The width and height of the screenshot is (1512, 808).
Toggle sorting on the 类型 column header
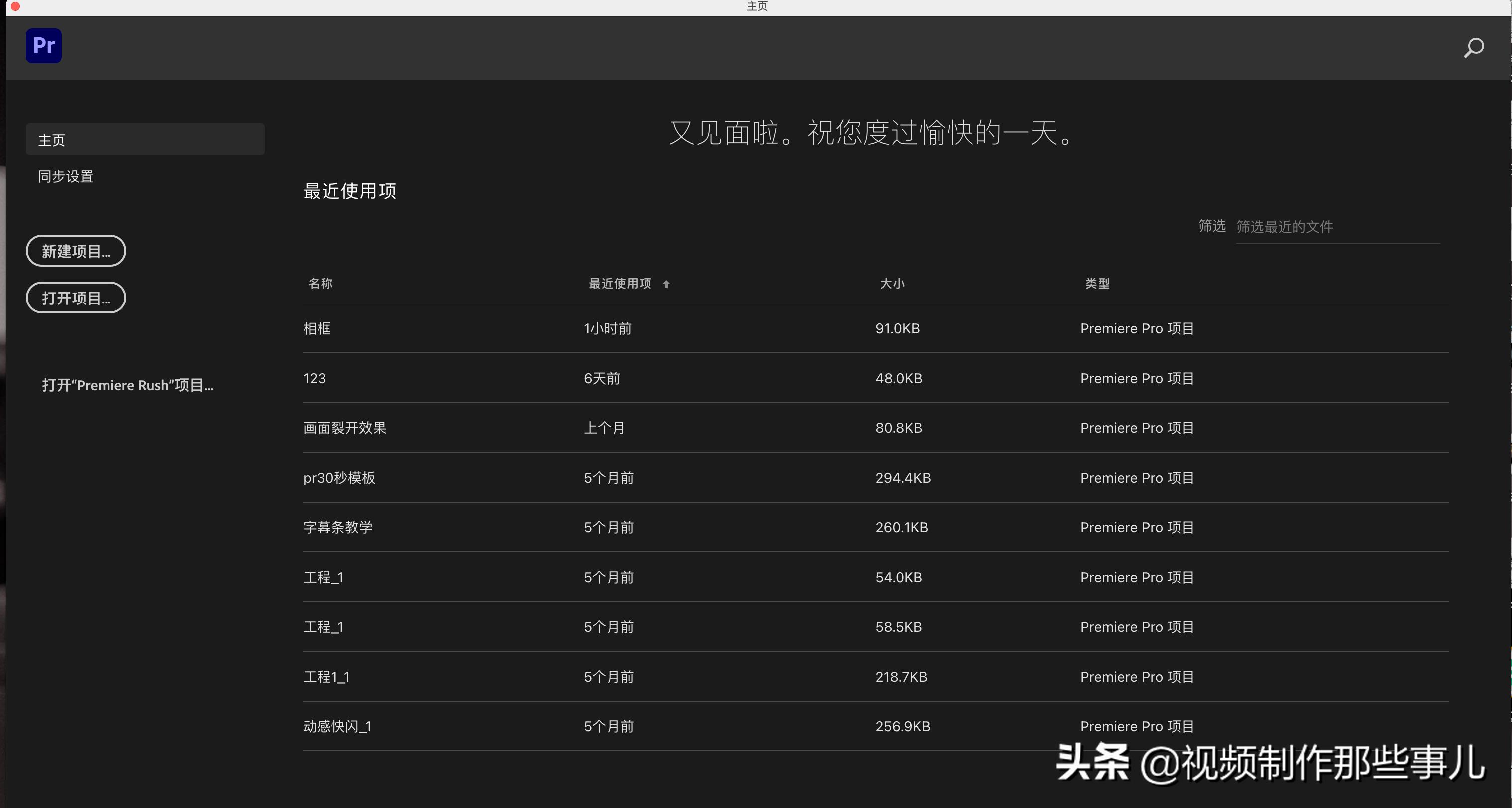(1097, 284)
